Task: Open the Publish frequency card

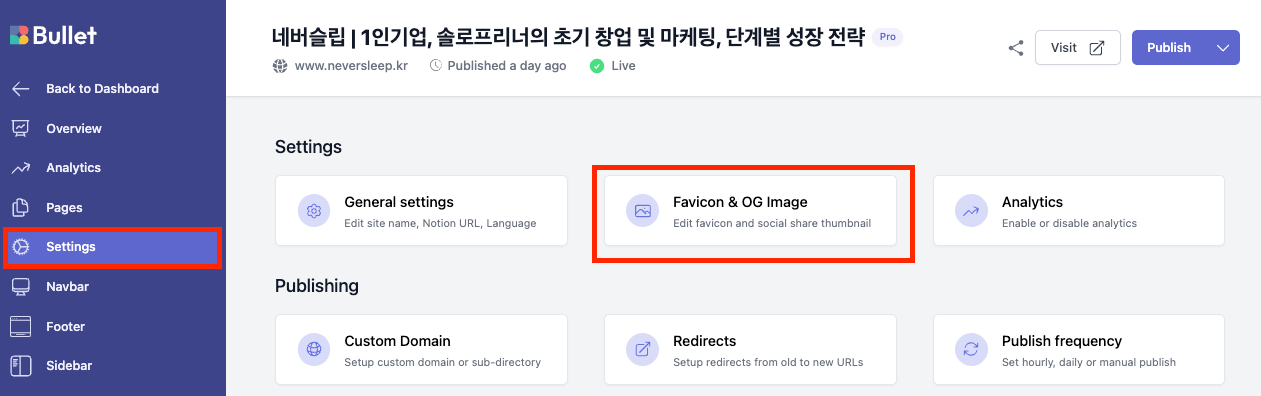Action: tap(1079, 350)
